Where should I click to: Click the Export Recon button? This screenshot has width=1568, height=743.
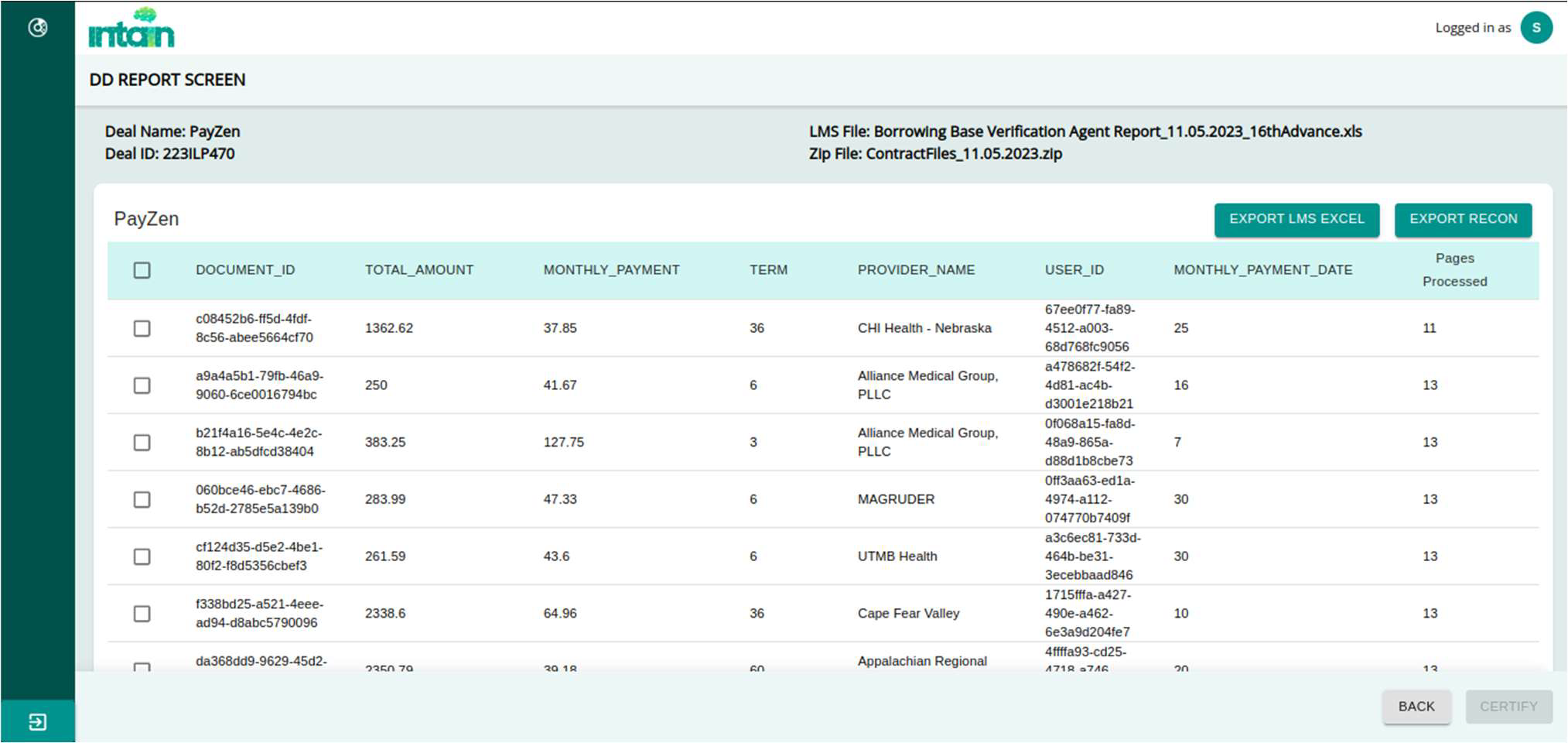point(1463,219)
